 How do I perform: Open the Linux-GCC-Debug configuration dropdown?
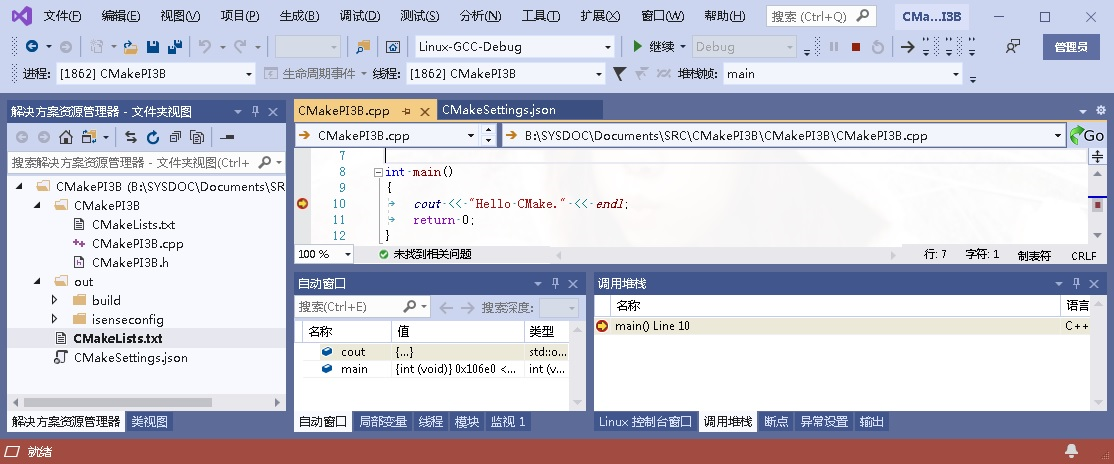point(608,48)
